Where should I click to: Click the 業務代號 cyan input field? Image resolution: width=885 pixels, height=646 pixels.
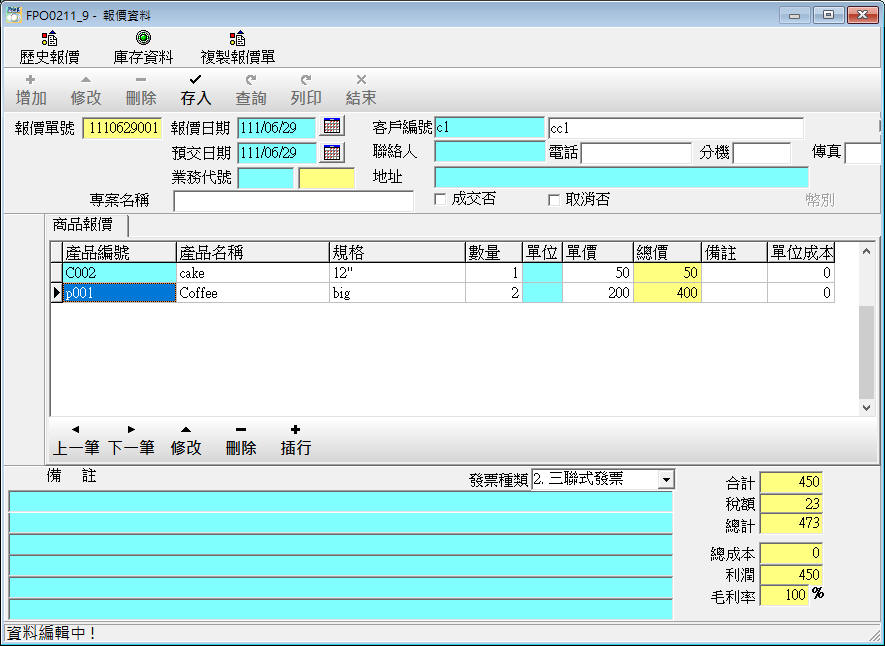[266, 178]
